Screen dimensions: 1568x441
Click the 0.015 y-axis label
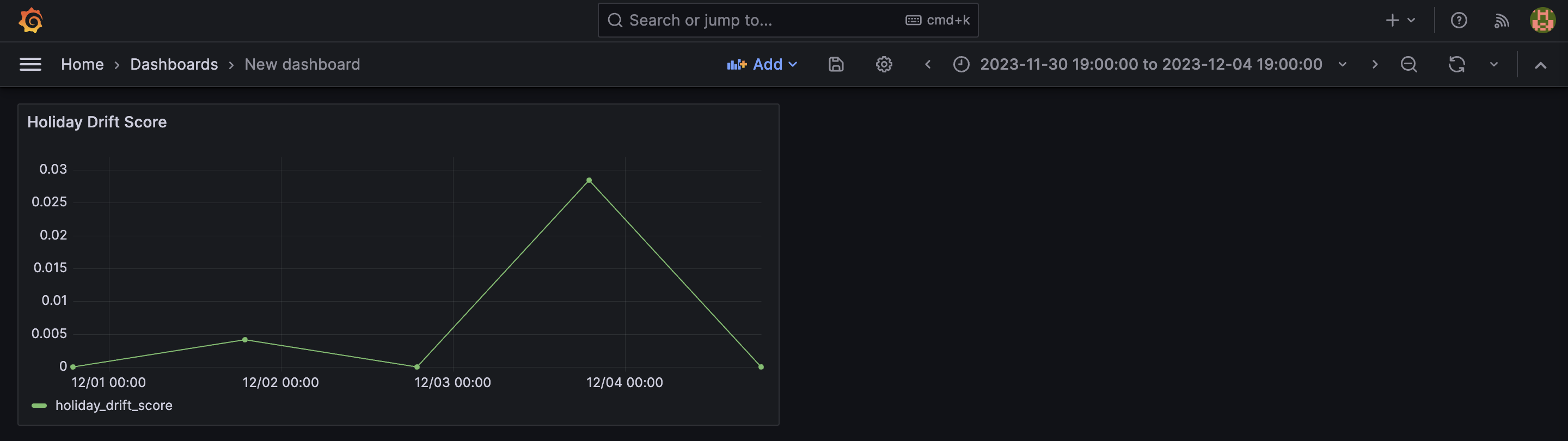[x=50, y=267]
